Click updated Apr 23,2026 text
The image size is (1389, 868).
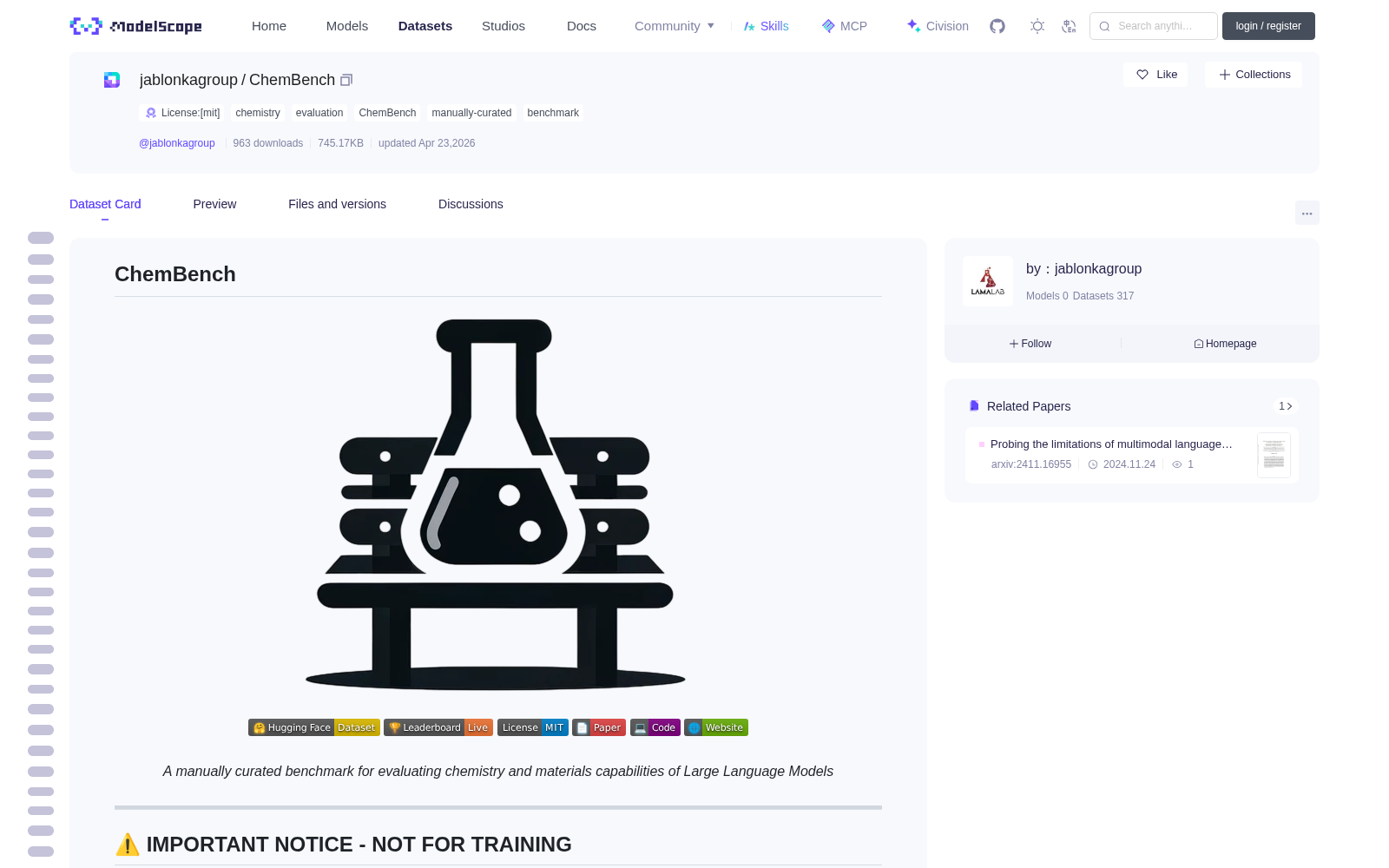point(427,143)
